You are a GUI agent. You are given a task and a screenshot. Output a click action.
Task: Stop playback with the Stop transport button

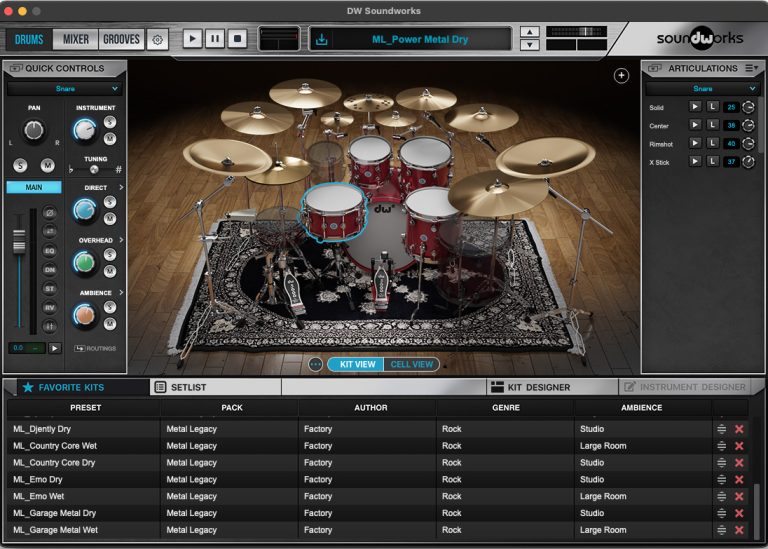[x=238, y=39]
